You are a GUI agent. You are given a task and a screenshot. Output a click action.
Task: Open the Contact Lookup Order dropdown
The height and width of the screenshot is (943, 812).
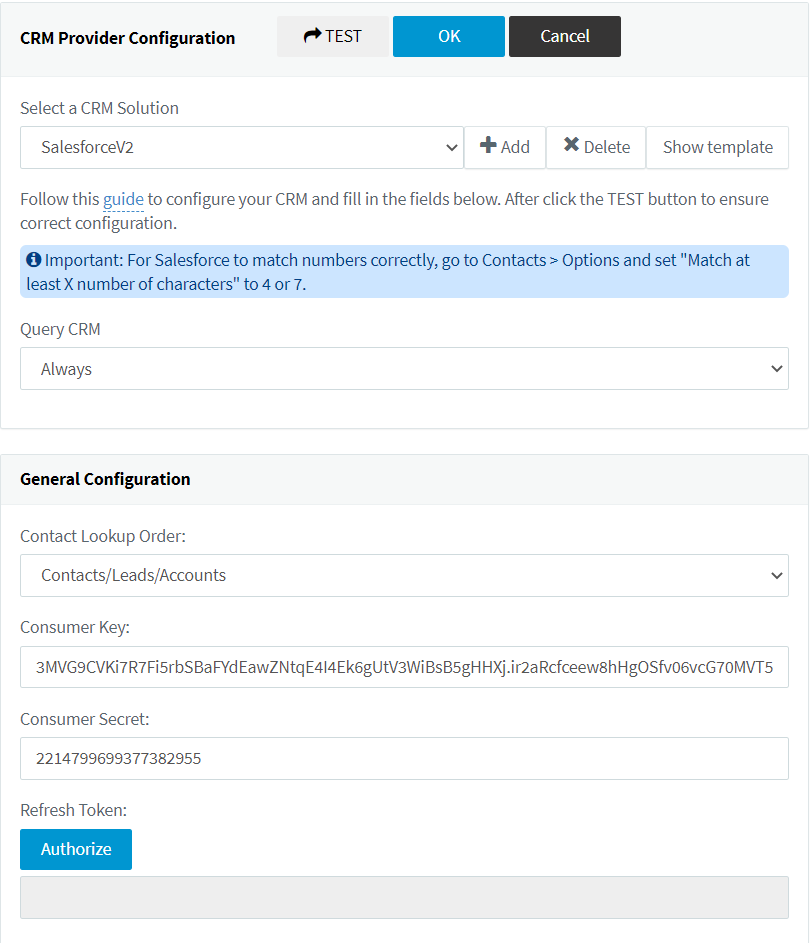tap(404, 576)
